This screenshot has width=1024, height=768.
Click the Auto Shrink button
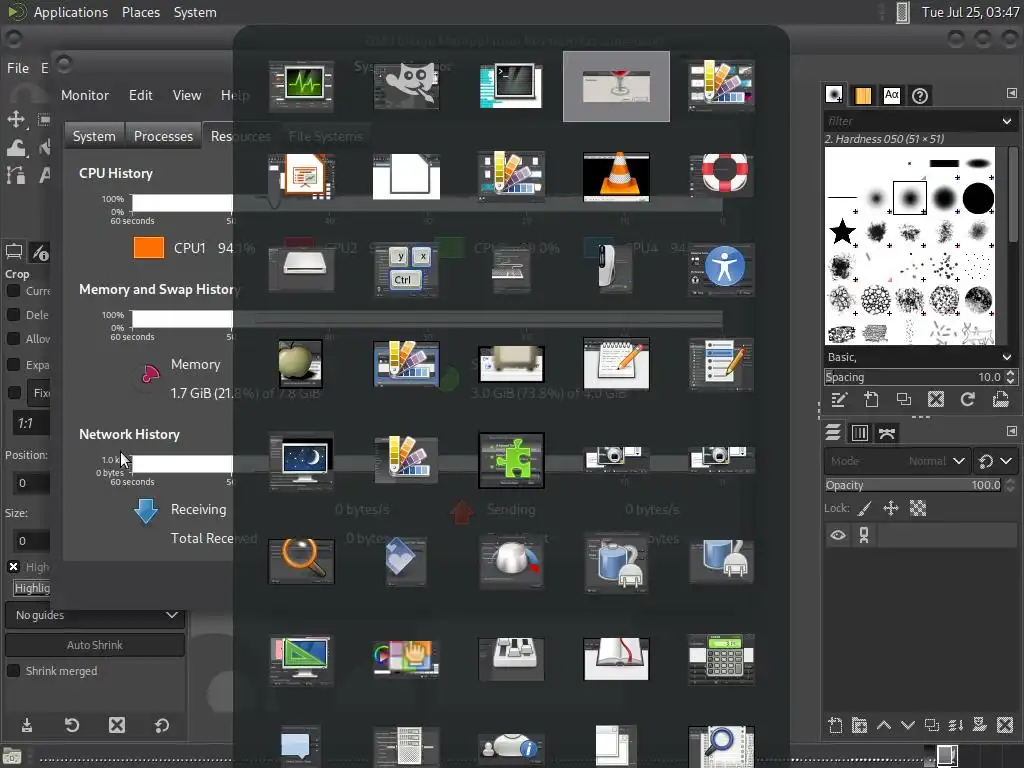click(x=95, y=645)
